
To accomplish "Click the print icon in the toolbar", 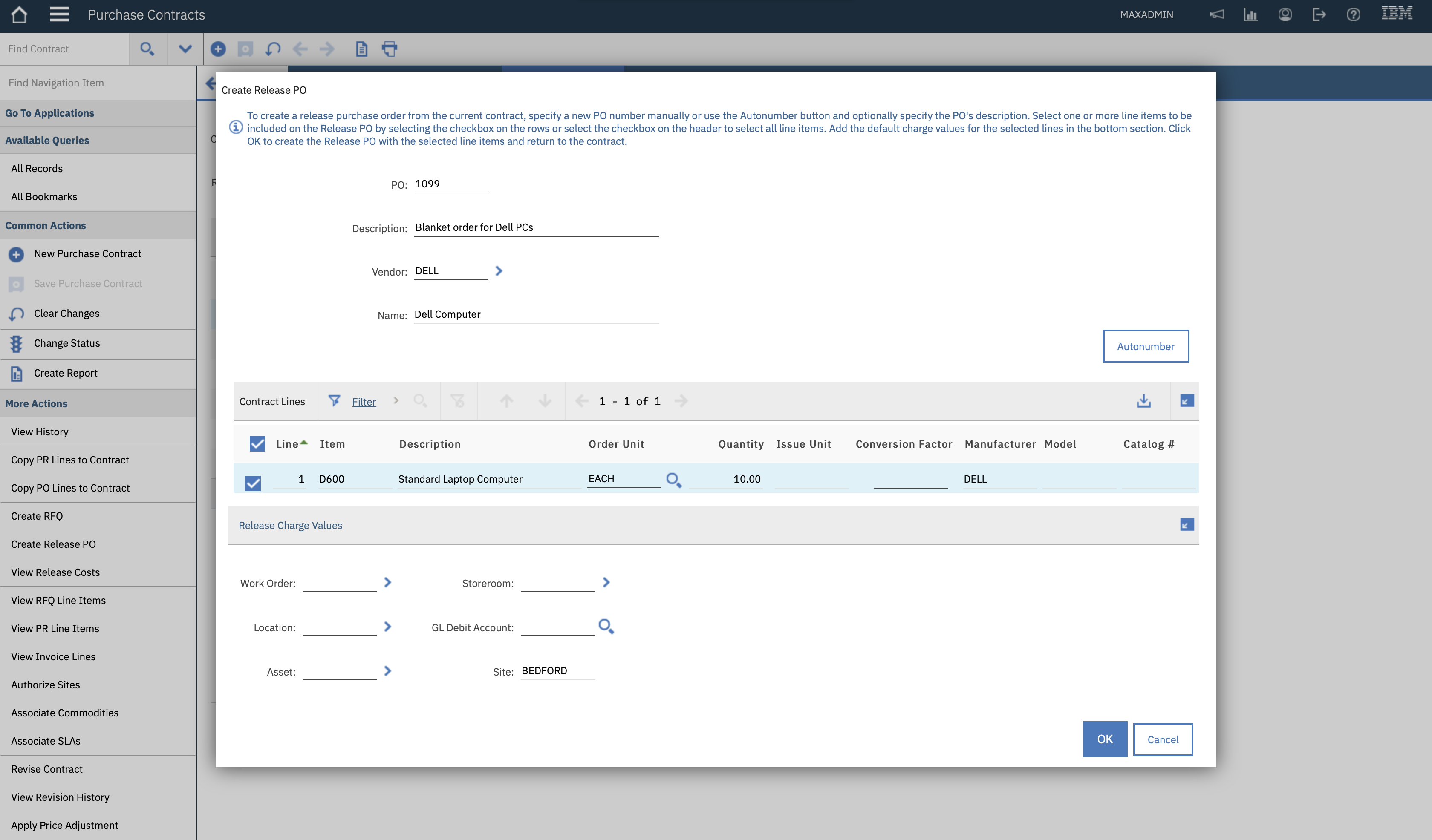I will [x=390, y=49].
